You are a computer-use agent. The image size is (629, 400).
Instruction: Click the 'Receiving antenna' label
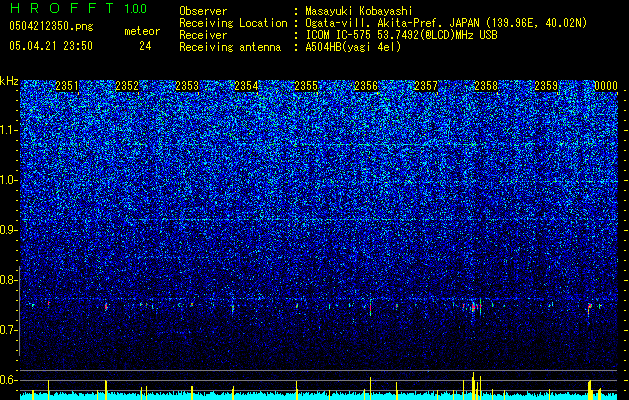230,47
